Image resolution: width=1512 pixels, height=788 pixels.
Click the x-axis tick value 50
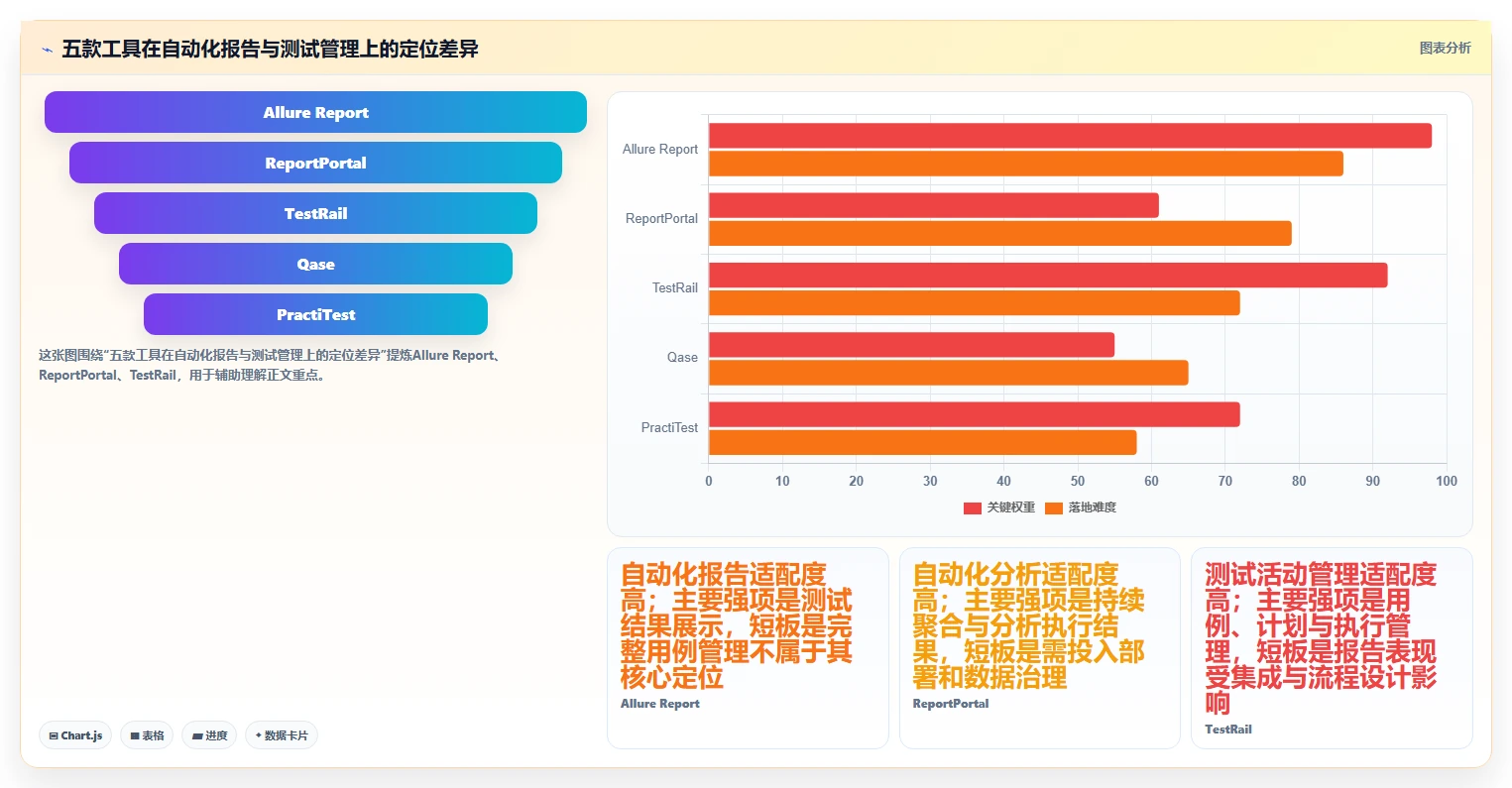[x=1078, y=481]
